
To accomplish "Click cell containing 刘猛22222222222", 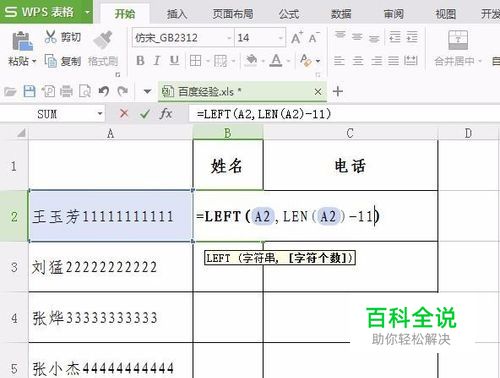I will point(111,267).
